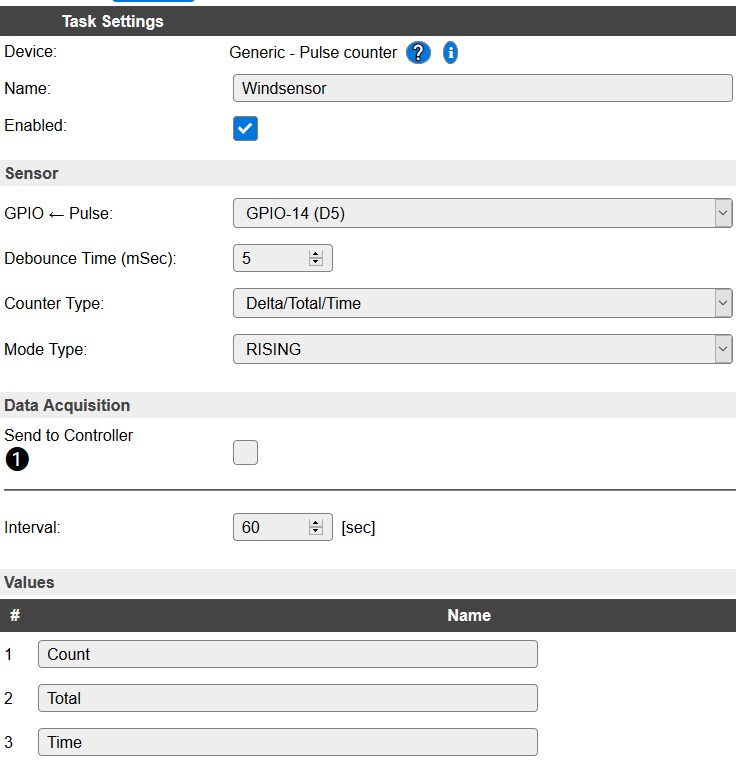Decrease the Interval using the down arrow
736x770 pixels.
tap(316, 531)
